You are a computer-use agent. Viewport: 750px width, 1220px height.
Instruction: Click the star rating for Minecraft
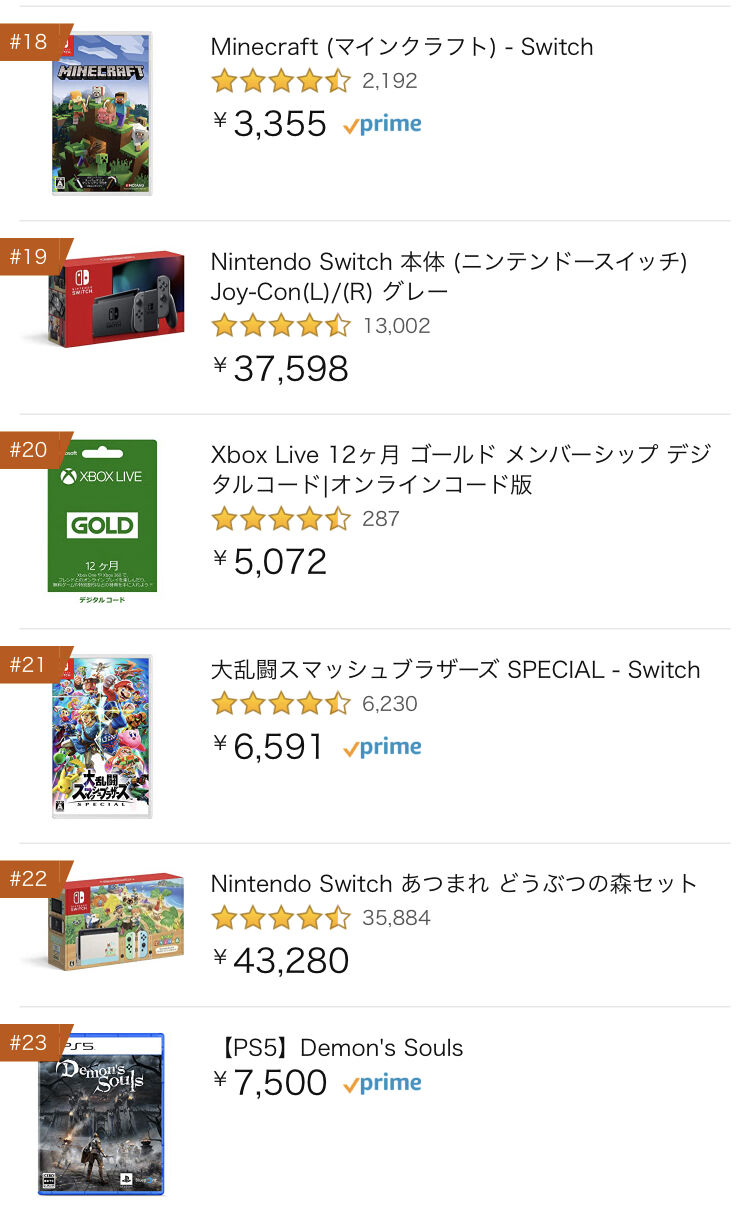pos(280,81)
